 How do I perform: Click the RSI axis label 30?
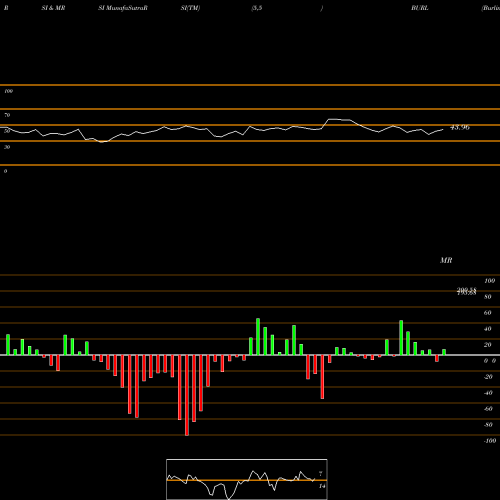(7, 147)
